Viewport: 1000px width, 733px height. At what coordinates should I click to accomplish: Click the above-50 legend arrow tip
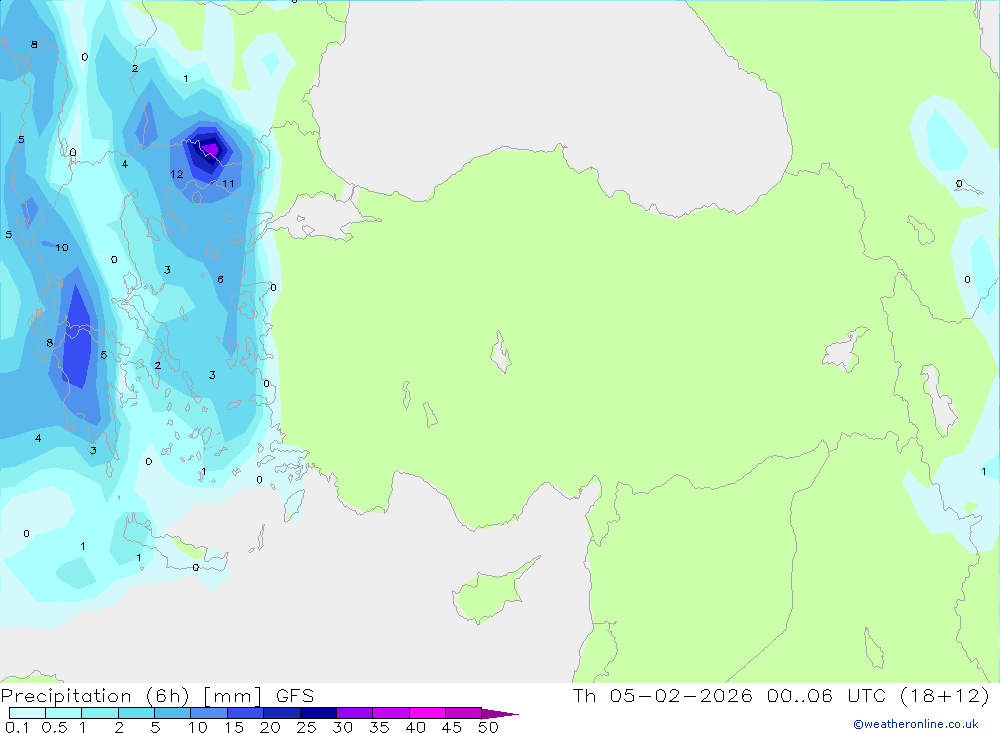point(499,713)
